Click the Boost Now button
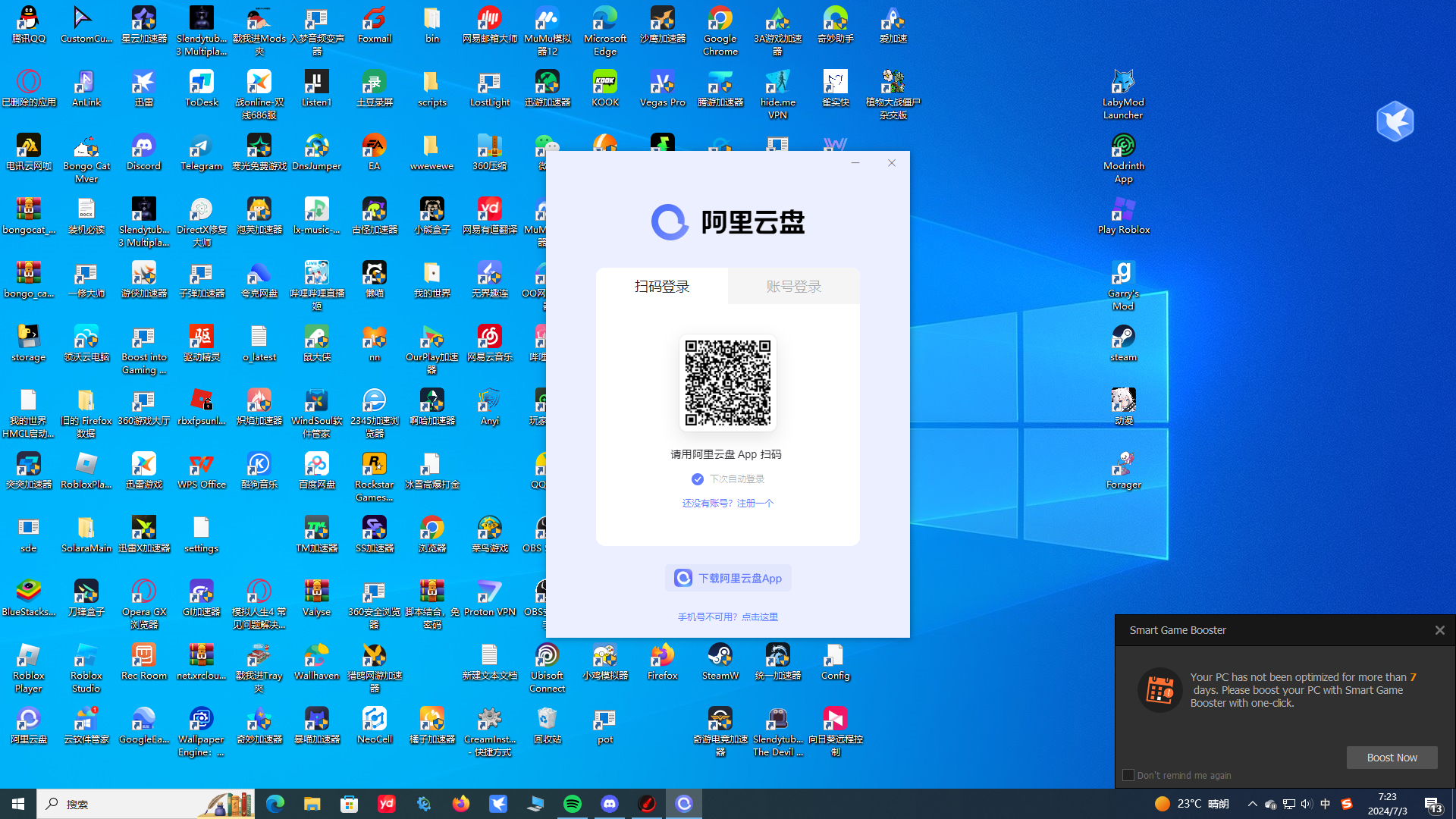1456x819 pixels. click(x=1392, y=758)
